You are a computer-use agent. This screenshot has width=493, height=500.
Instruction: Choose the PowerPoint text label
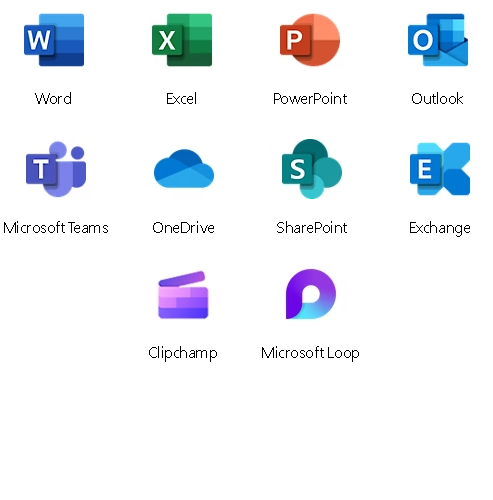[x=310, y=99]
